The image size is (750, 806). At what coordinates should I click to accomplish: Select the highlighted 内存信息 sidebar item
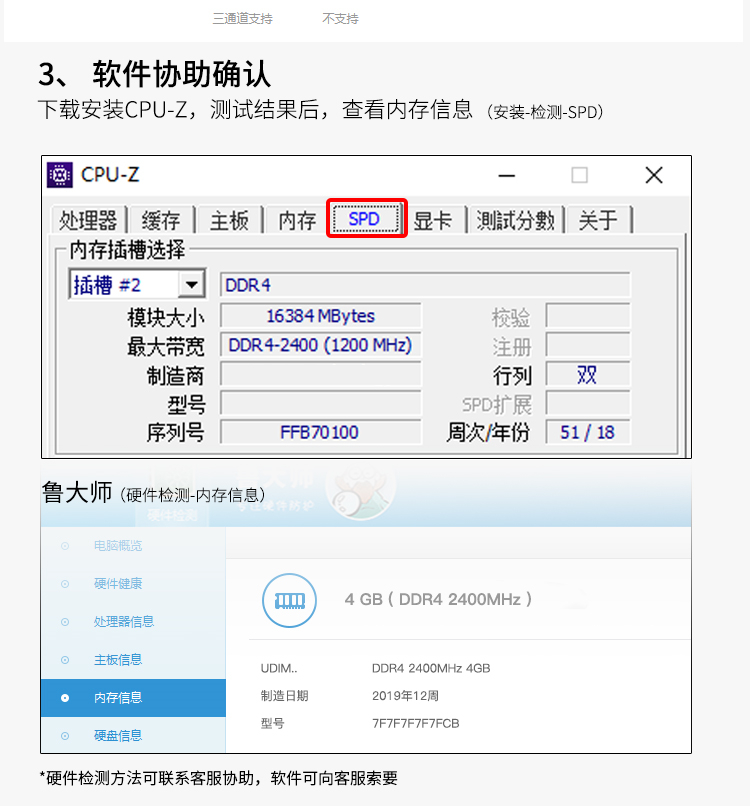pyautogui.click(x=133, y=698)
